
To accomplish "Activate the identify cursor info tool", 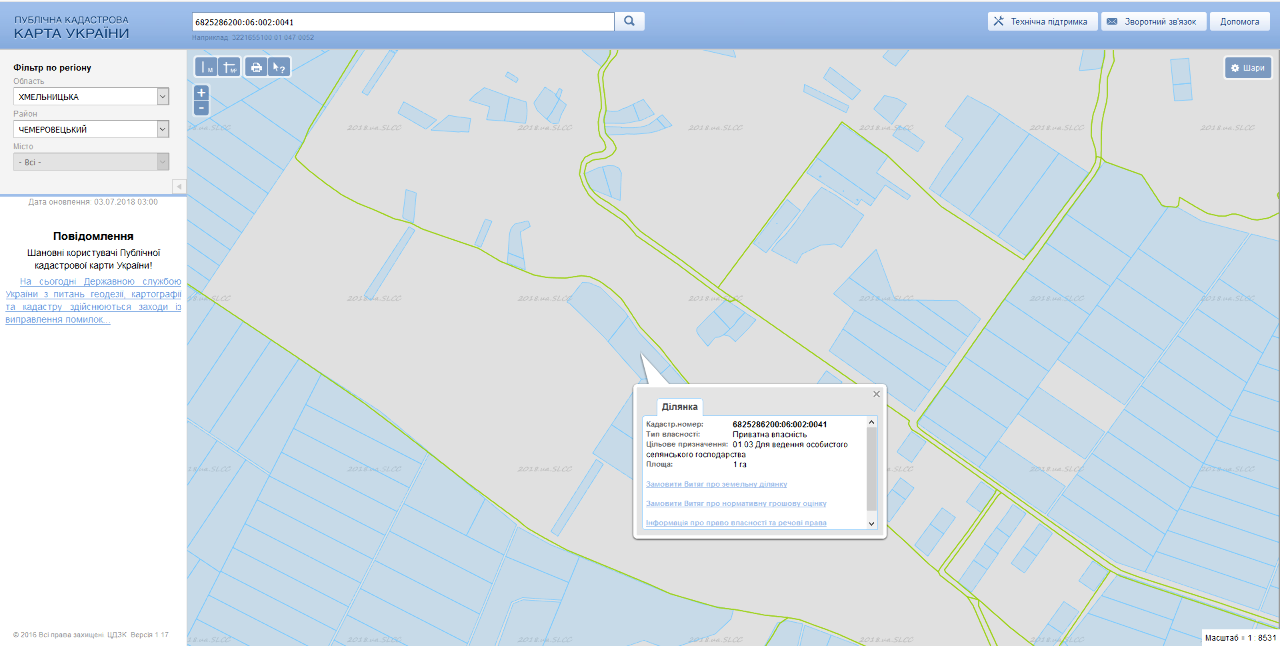I will point(279,67).
